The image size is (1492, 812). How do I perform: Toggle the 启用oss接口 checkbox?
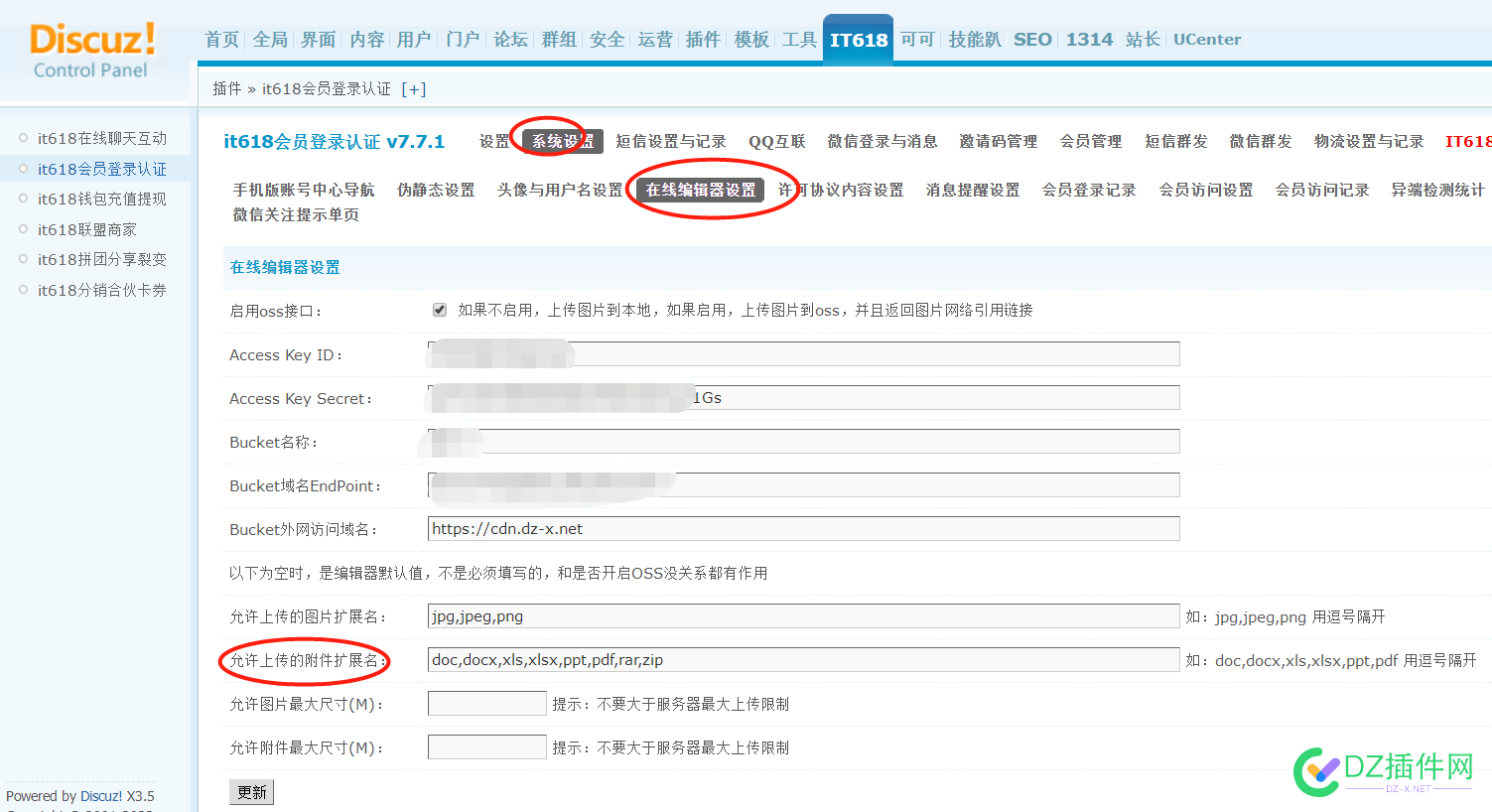click(x=440, y=310)
